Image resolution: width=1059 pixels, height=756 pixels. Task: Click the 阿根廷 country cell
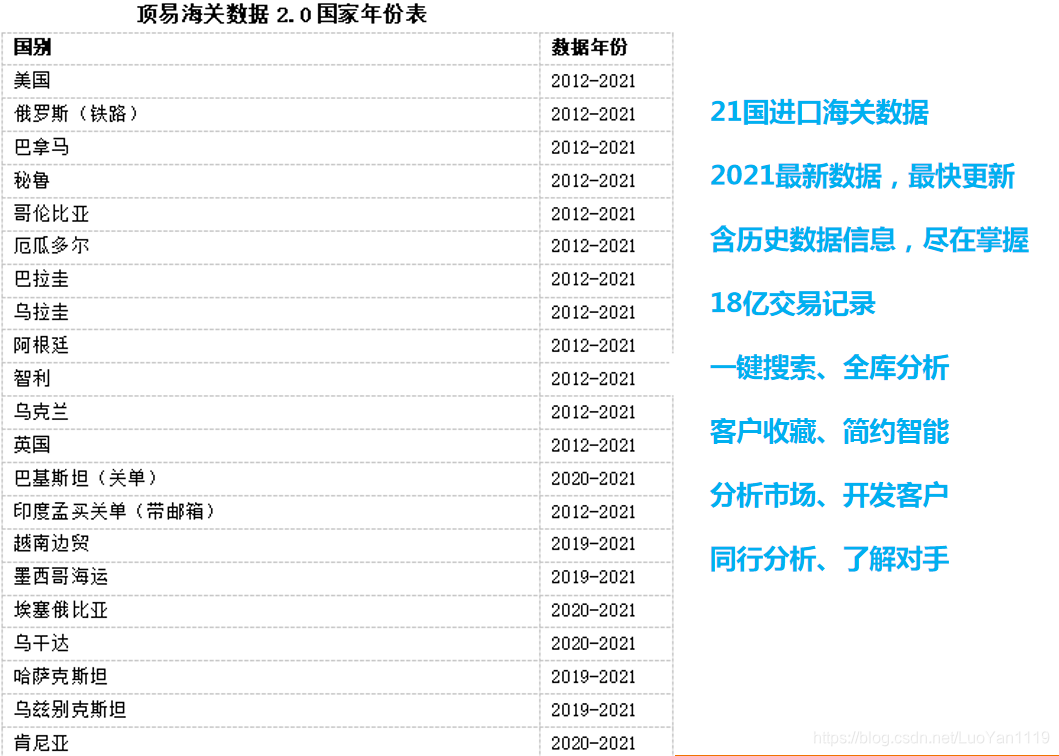pyautogui.click(x=41, y=345)
